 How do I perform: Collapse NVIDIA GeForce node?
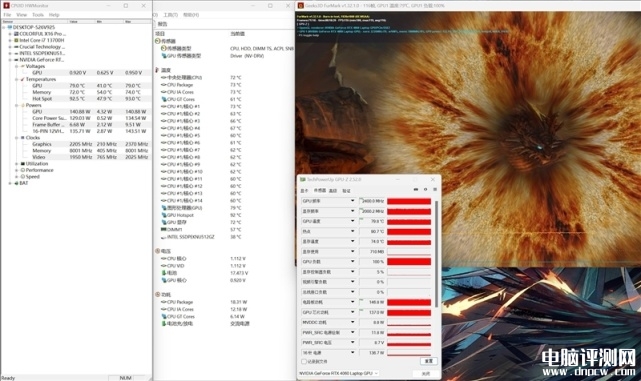[10, 60]
